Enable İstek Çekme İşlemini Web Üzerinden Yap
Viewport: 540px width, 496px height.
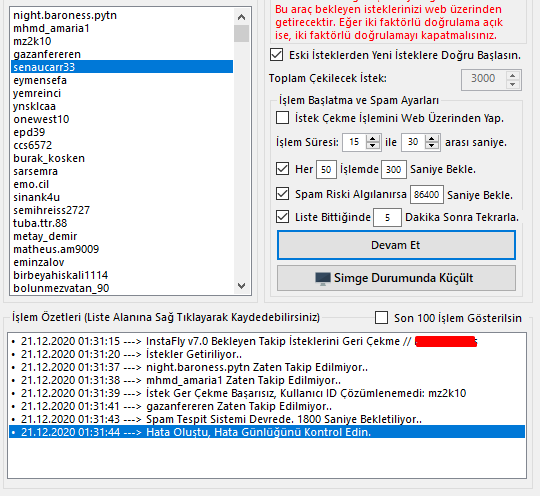click(x=283, y=118)
